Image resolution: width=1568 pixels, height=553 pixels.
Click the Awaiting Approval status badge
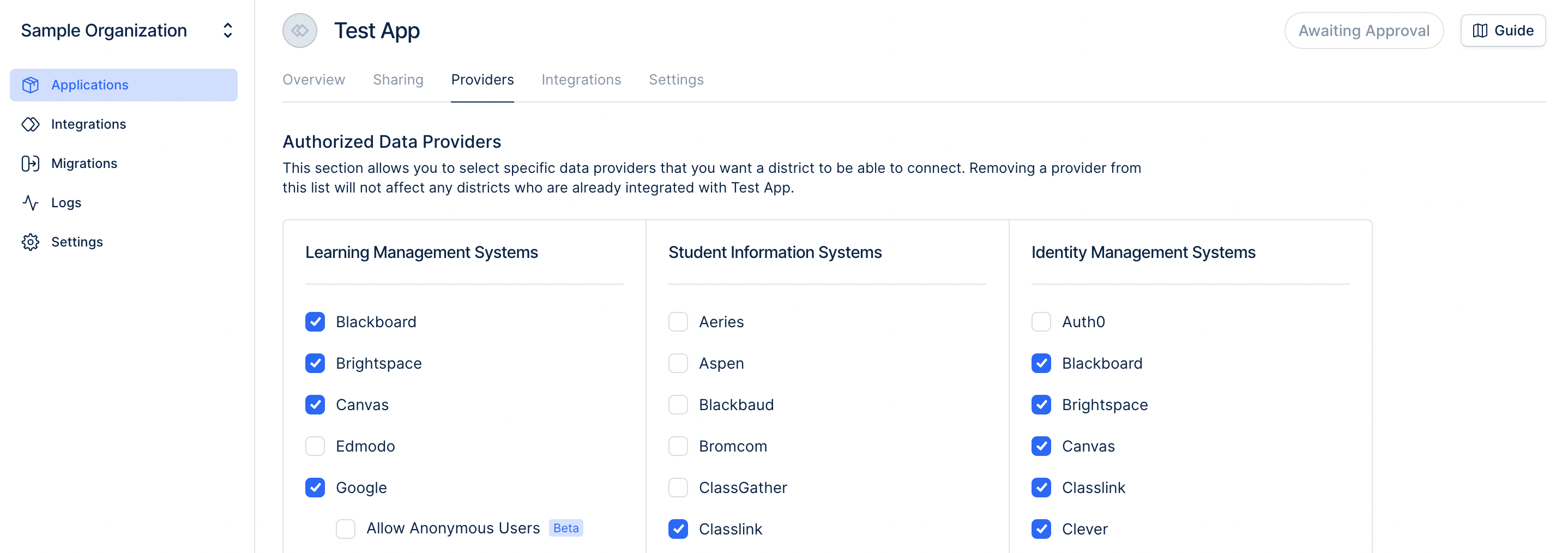[1364, 31]
